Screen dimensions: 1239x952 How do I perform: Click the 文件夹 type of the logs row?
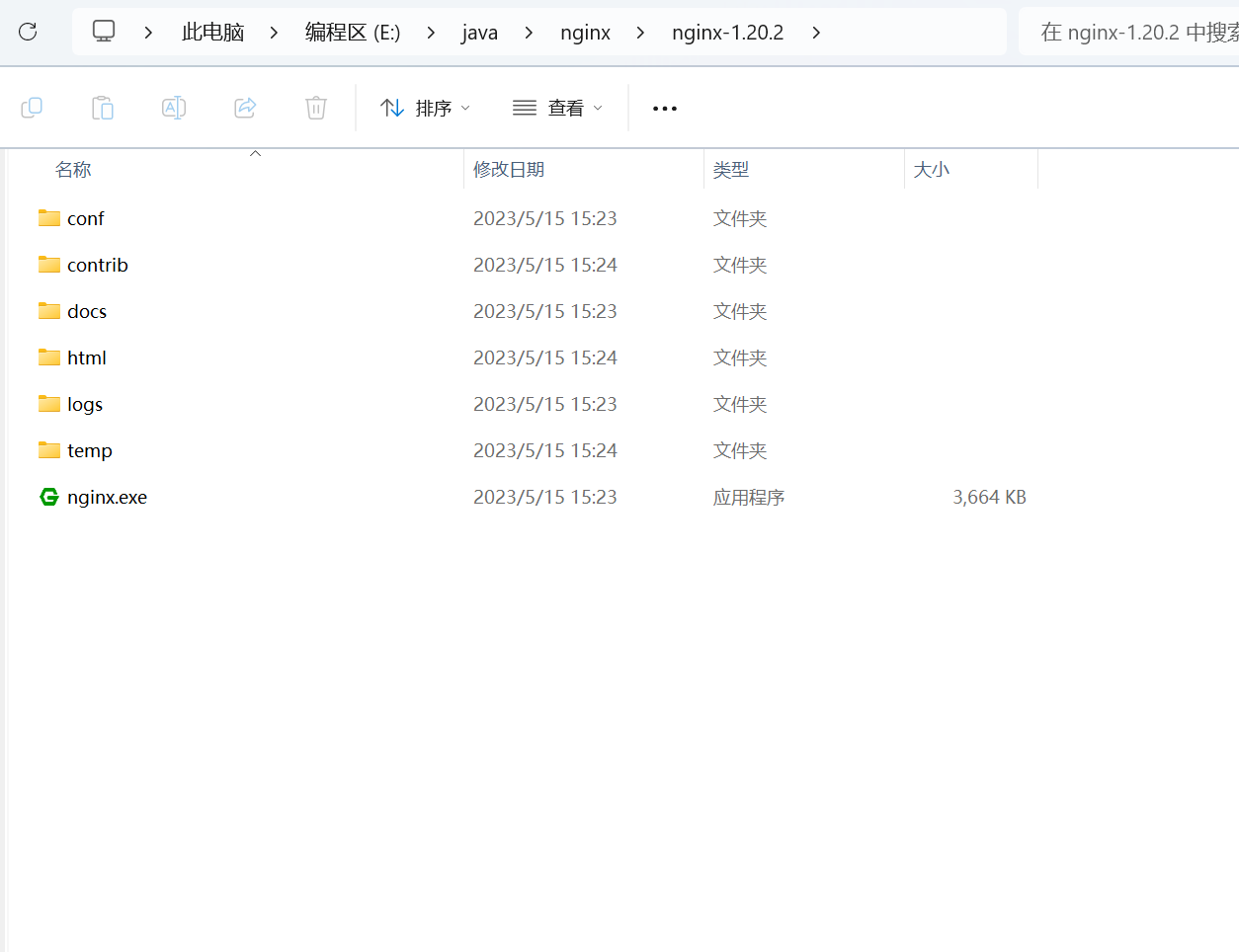740,404
